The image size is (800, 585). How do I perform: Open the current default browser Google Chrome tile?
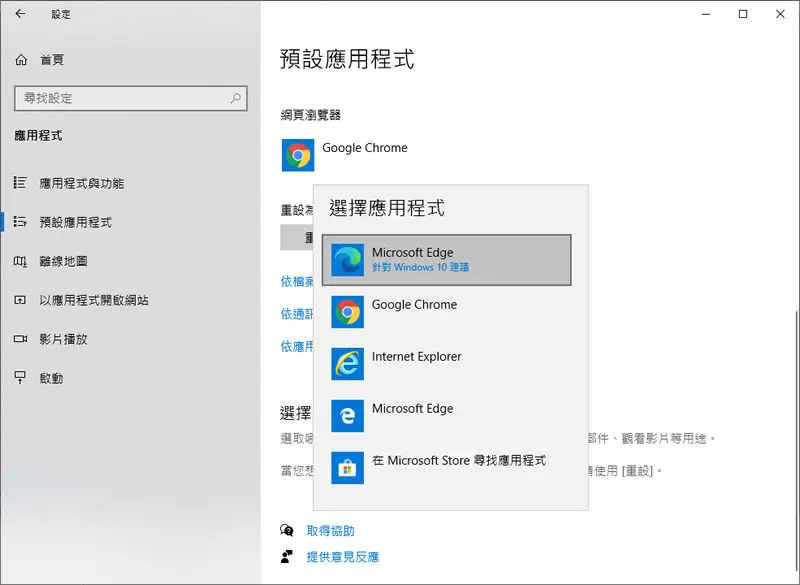(x=345, y=155)
